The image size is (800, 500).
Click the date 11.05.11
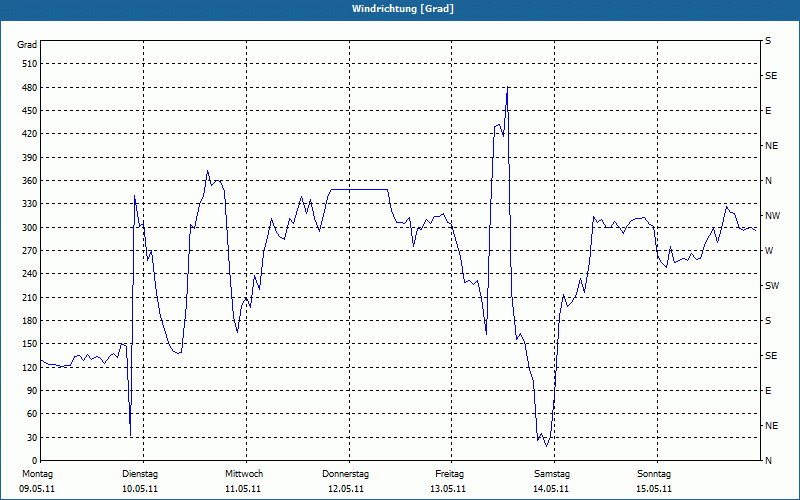[243, 489]
